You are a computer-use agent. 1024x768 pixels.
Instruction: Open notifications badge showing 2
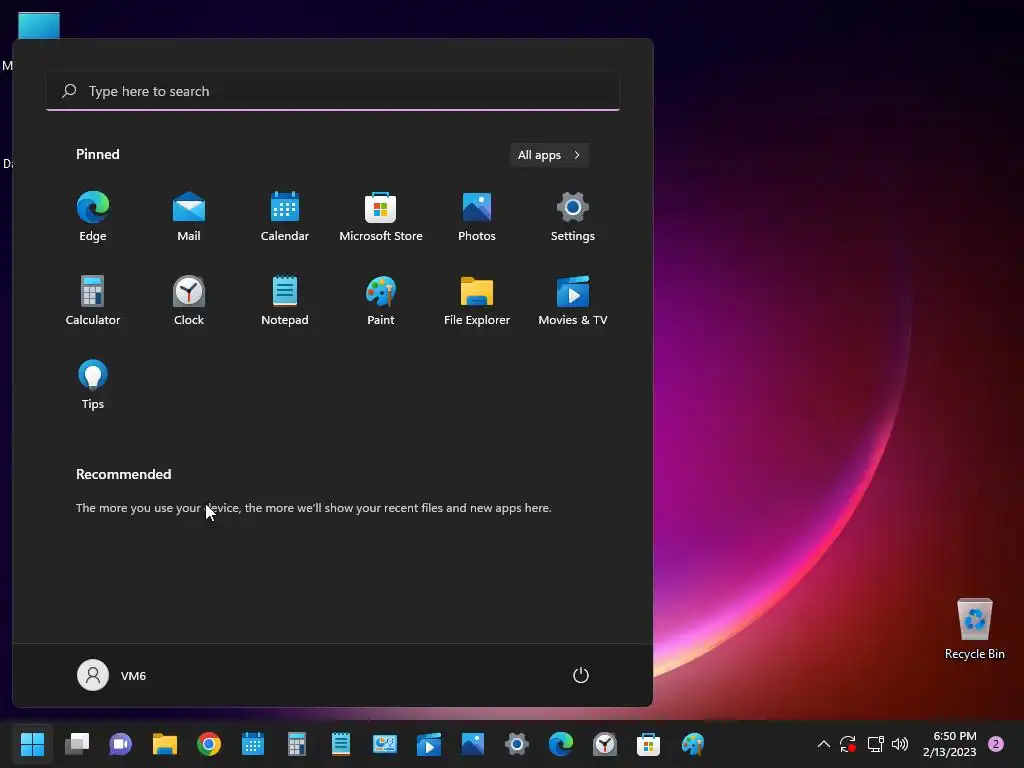pyautogui.click(x=996, y=744)
